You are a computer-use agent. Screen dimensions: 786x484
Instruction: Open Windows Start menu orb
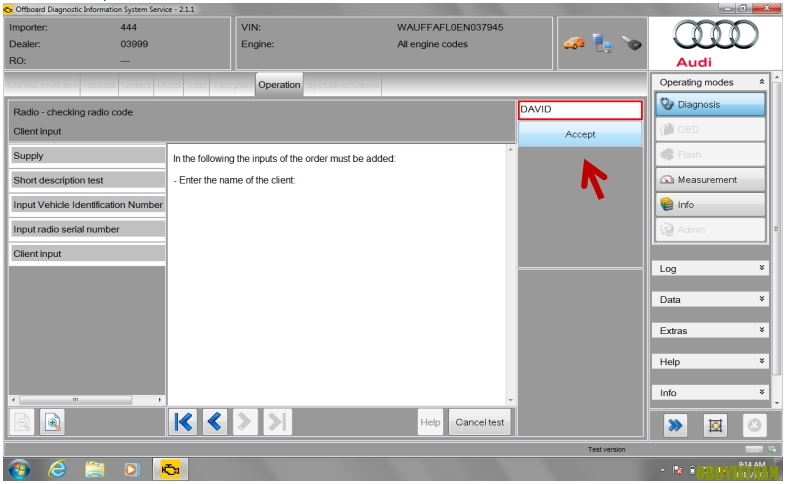click(x=19, y=469)
